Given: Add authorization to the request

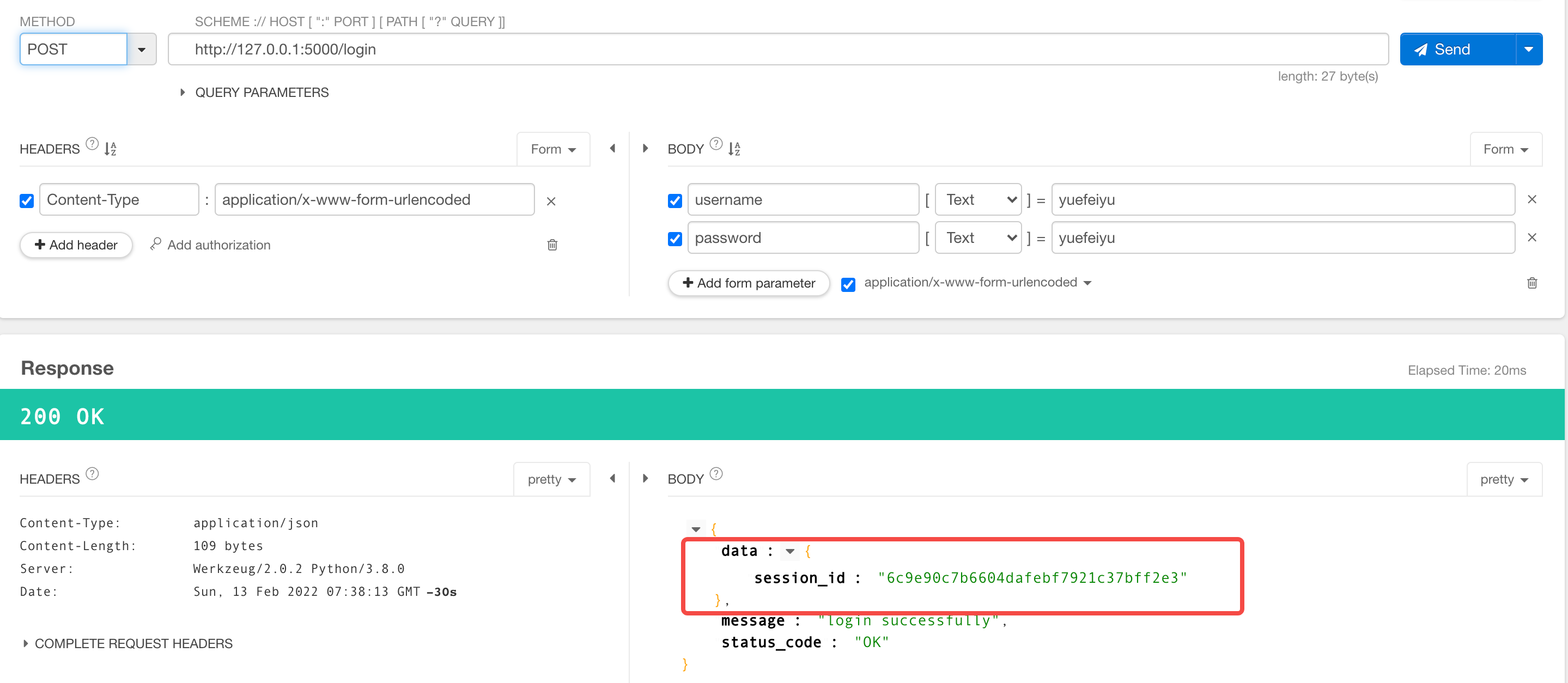Looking at the screenshot, I should click(210, 245).
